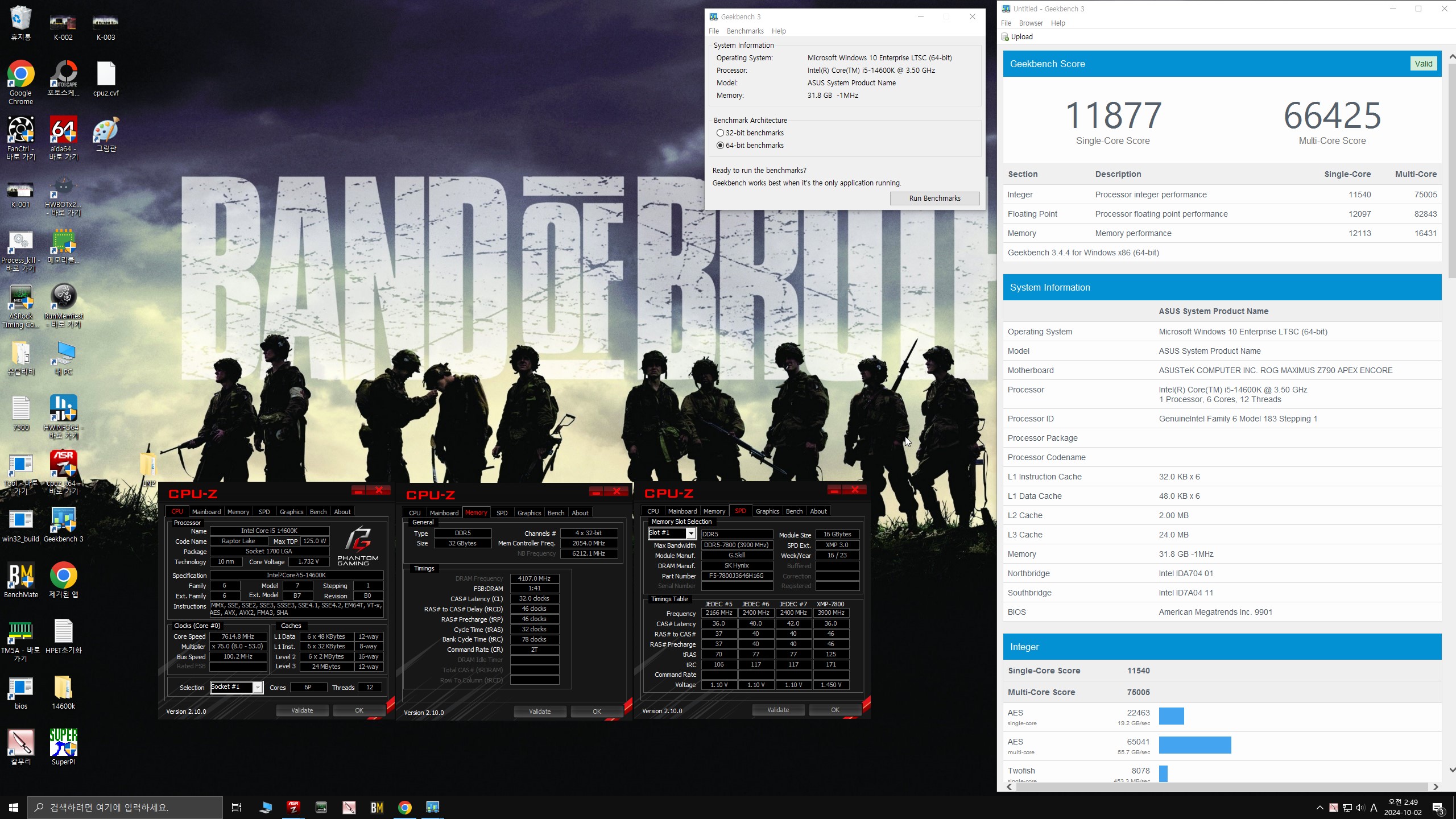Open the Paint (그림판) desktop icon

point(106,134)
